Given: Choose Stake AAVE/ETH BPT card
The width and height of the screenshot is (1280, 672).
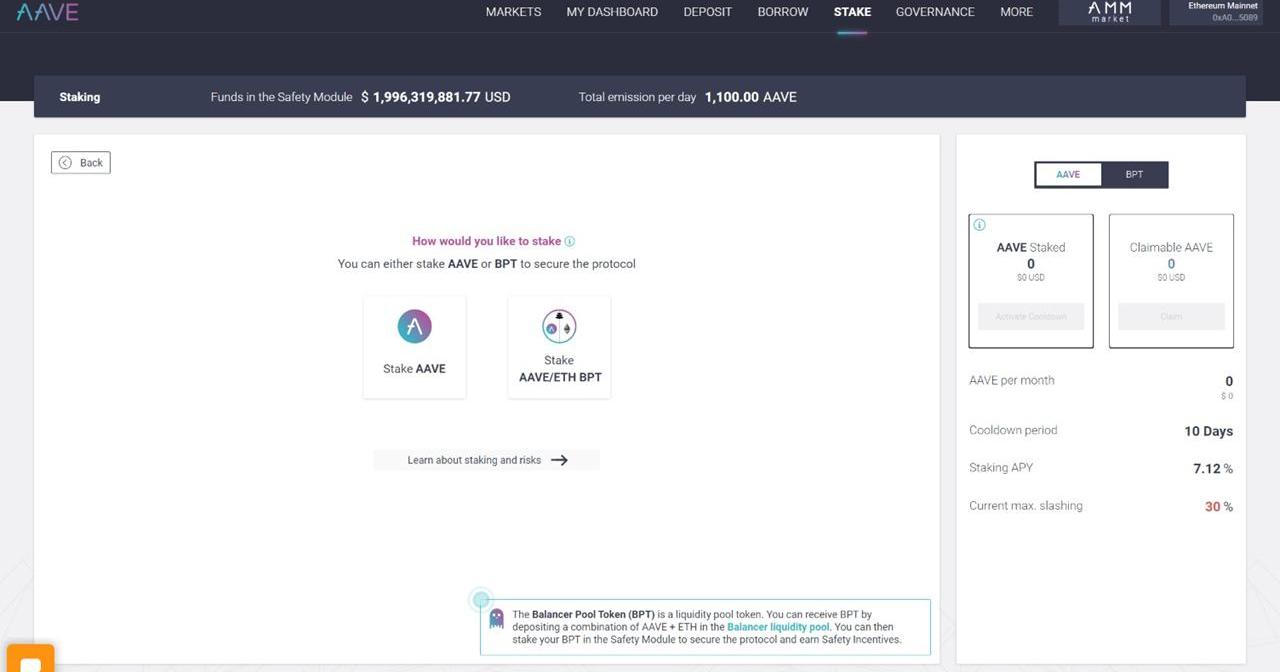Looking at the screenshot, I should [559, 347].
